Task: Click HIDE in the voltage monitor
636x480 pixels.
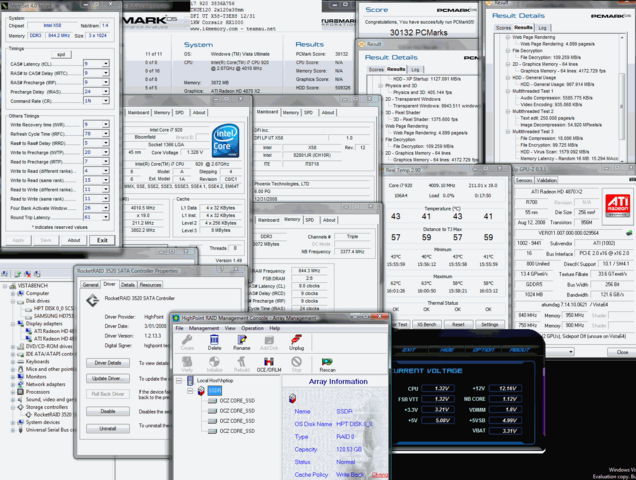Action: 447,350
